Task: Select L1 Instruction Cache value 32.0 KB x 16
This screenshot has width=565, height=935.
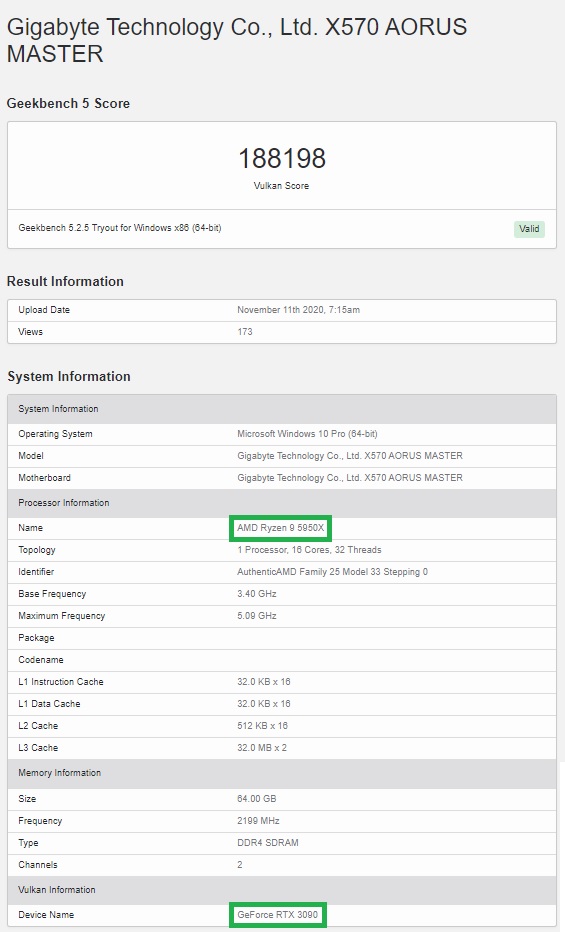Action: point(264,683)
